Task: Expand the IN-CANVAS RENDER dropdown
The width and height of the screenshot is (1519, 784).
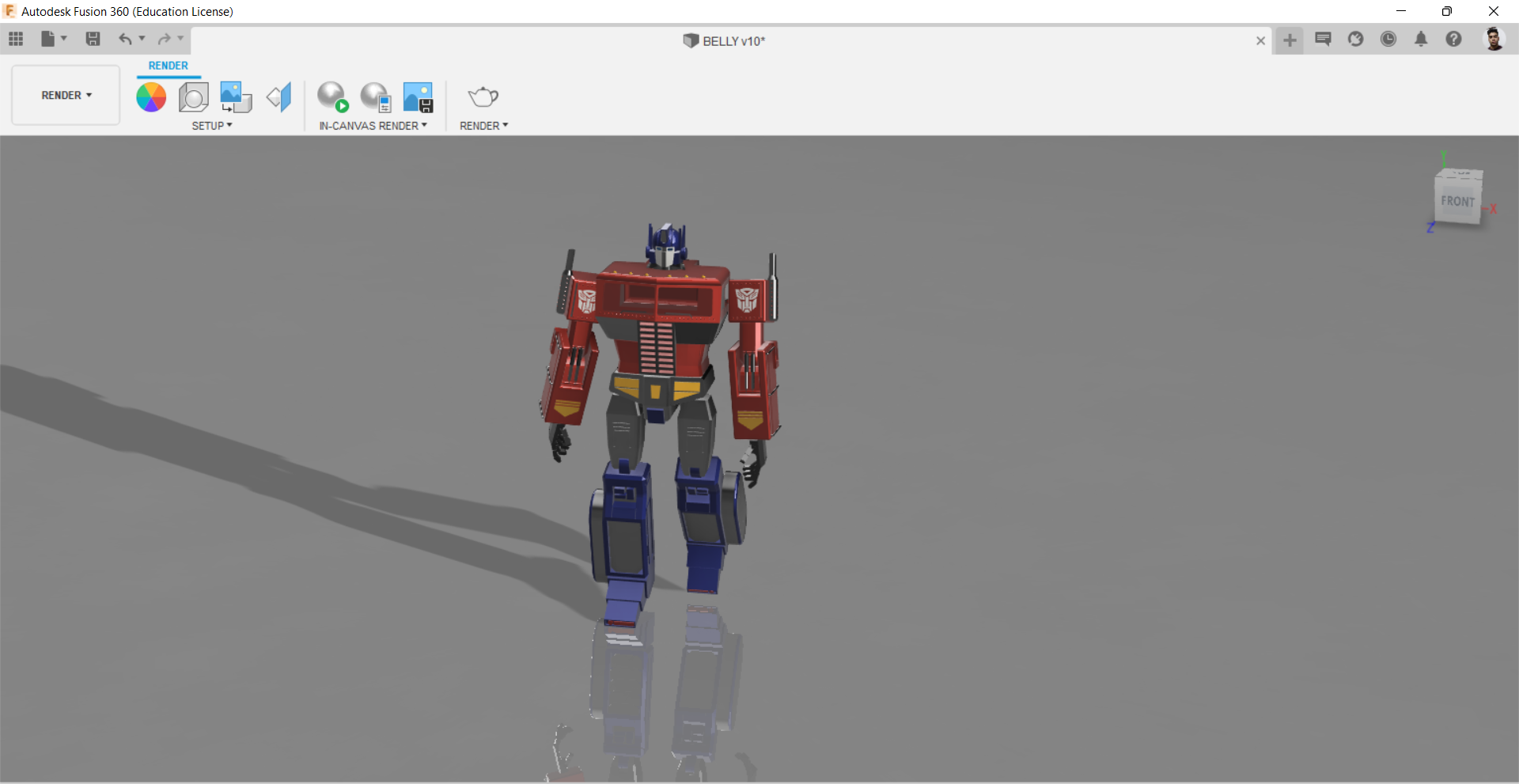Action: pos(373,126)
